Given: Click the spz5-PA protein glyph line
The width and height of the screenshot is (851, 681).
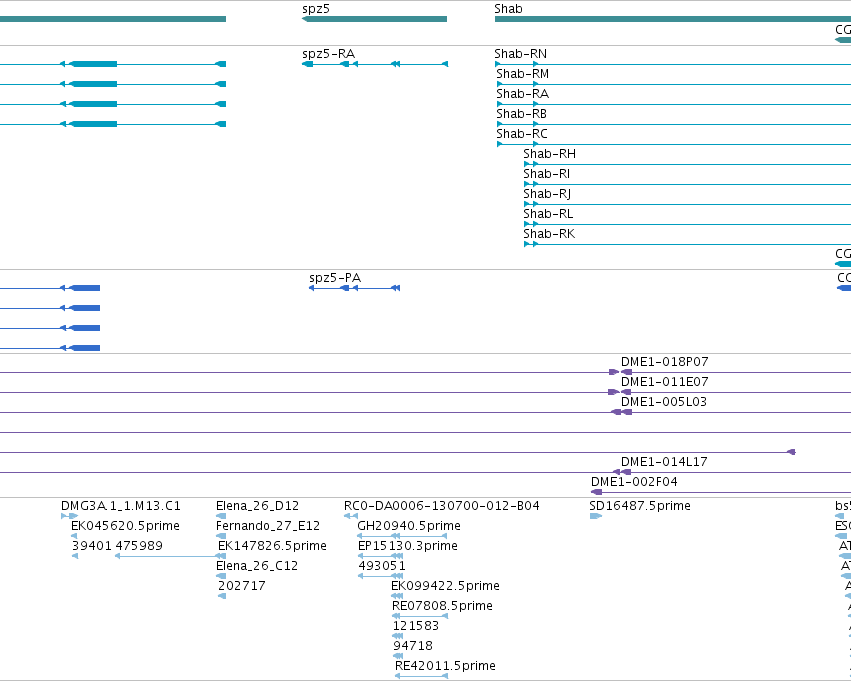Looking at the screenshot, I should (x=355, y=288).
